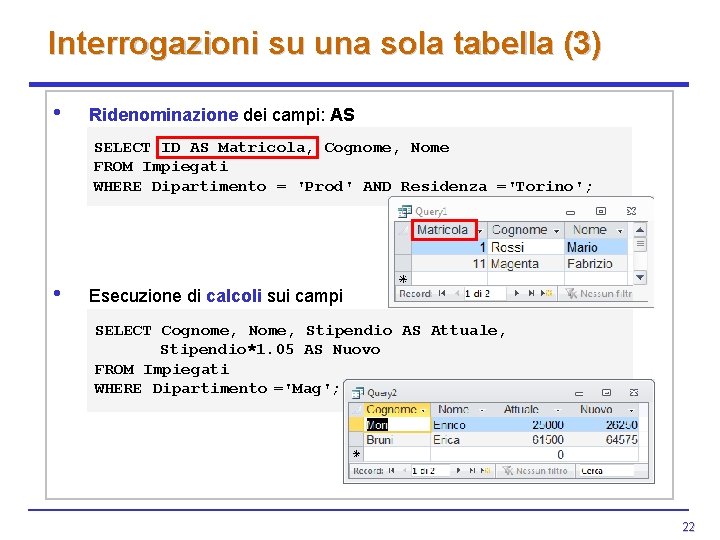The height and width of the screenshot is (540, 720).
Task: Go to first record in Query1
Action: pos(442,293)
